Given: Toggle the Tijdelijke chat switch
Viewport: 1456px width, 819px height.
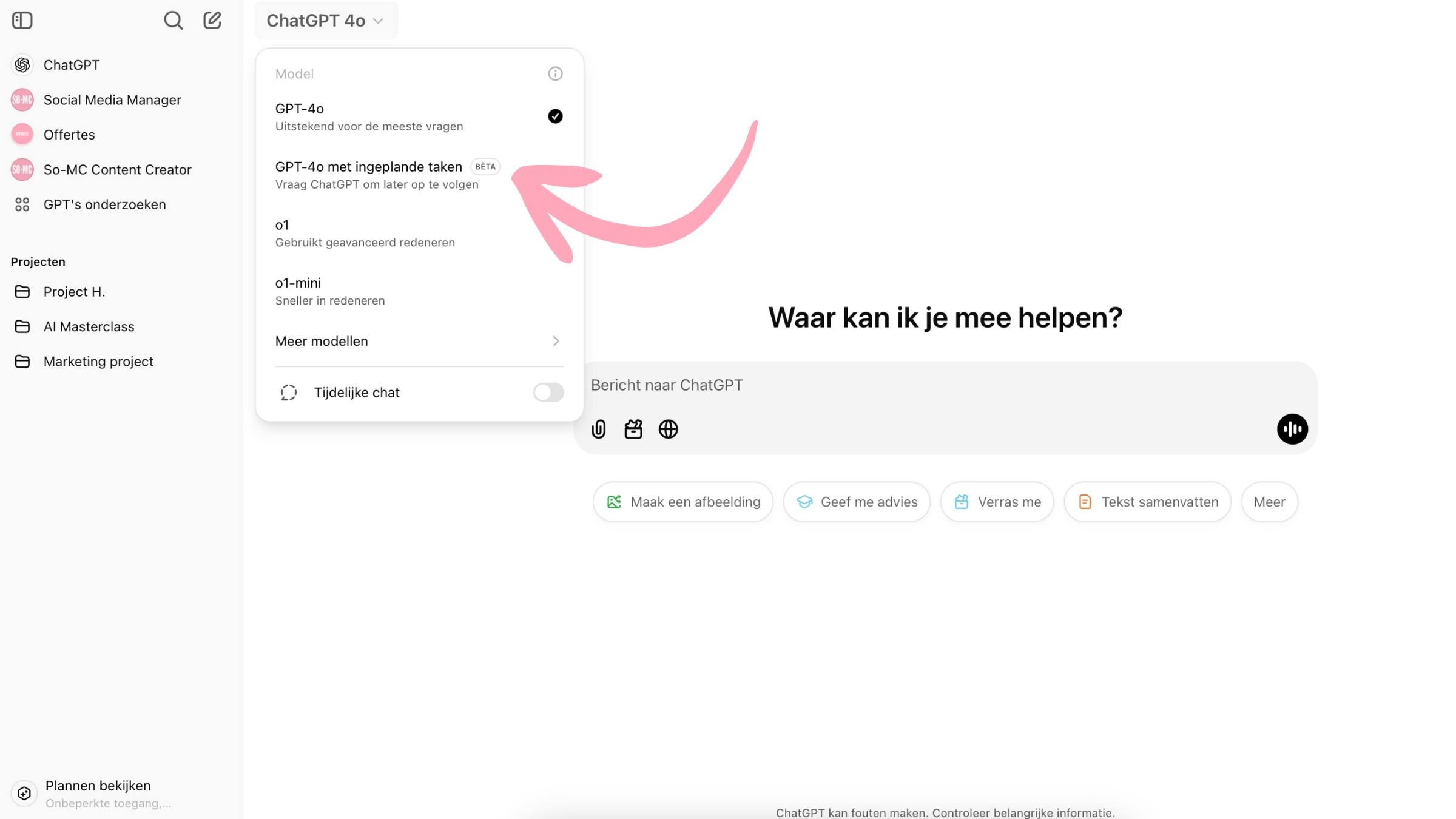Looking at the screenshot, I should (548, 393).
